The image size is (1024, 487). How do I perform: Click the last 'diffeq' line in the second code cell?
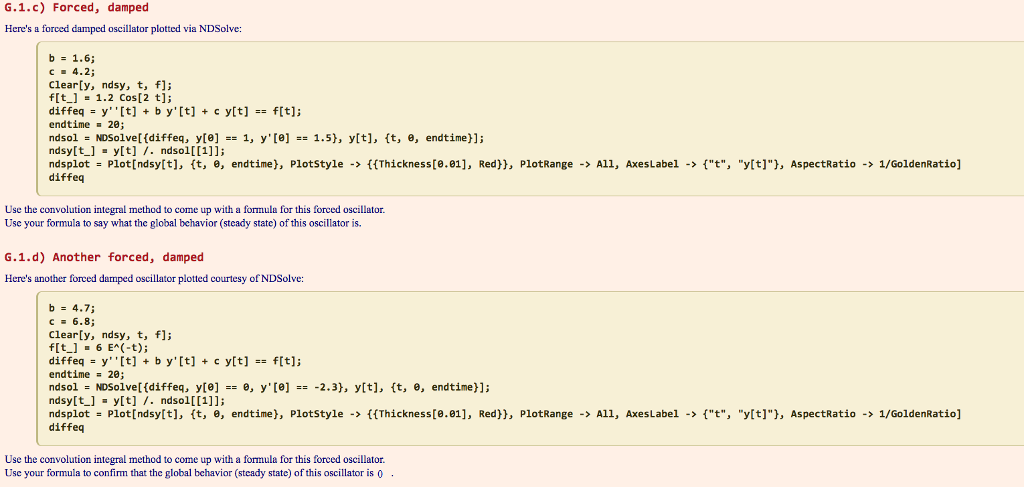66,428
